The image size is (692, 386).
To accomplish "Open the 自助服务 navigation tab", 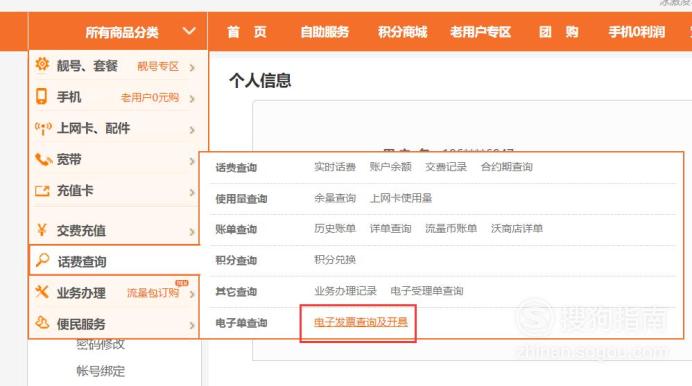I will [325, 32].
